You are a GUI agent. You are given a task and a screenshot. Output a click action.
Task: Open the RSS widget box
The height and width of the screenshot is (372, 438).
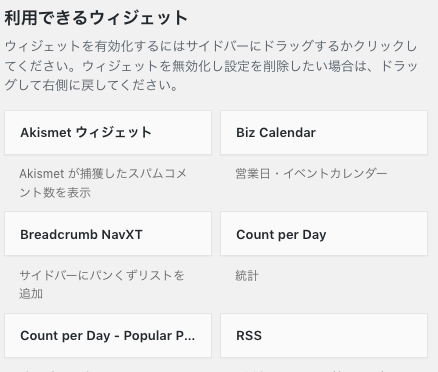pos(324,335)
